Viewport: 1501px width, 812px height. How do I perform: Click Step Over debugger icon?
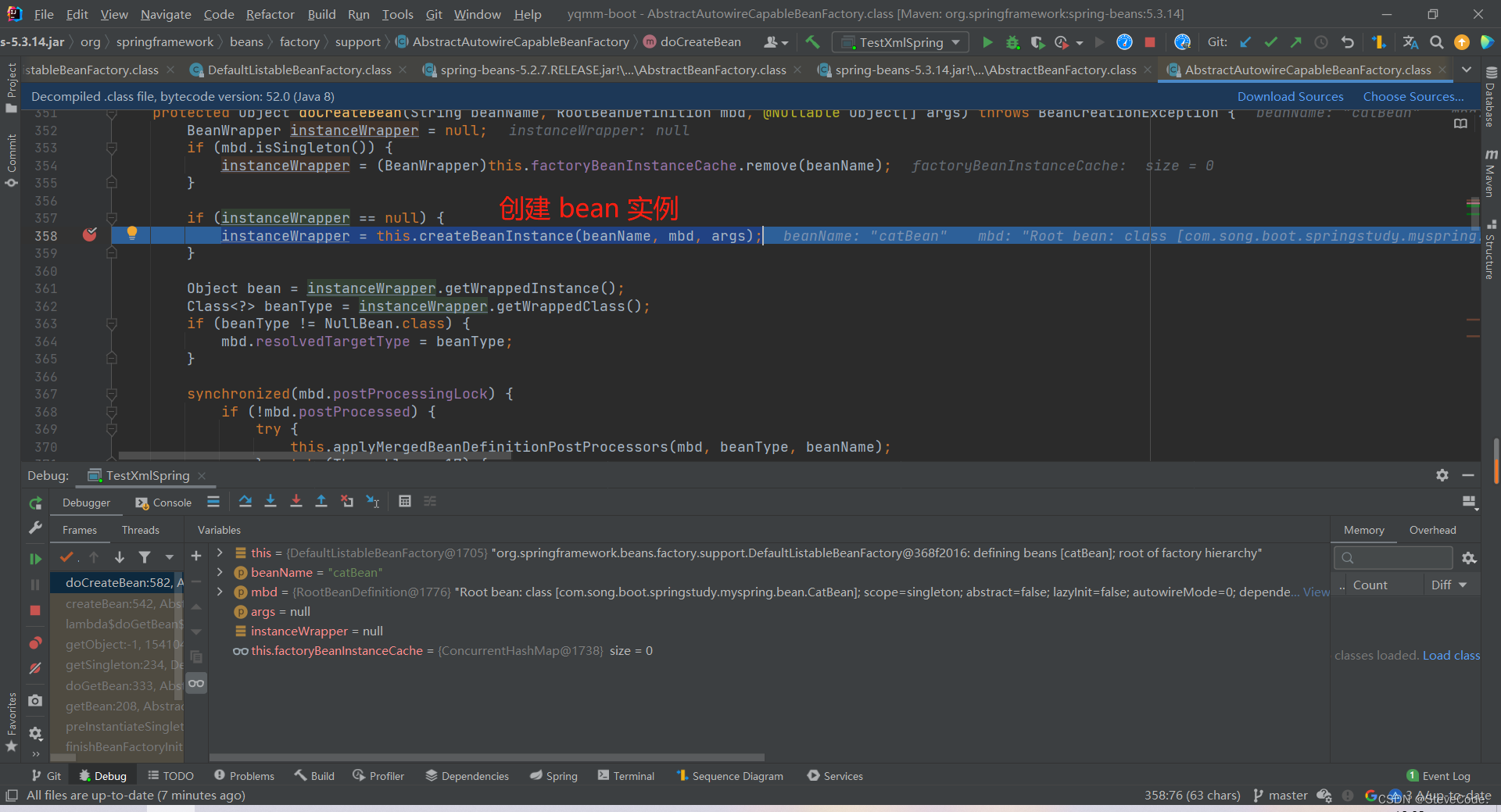click(x=245, y=502)
